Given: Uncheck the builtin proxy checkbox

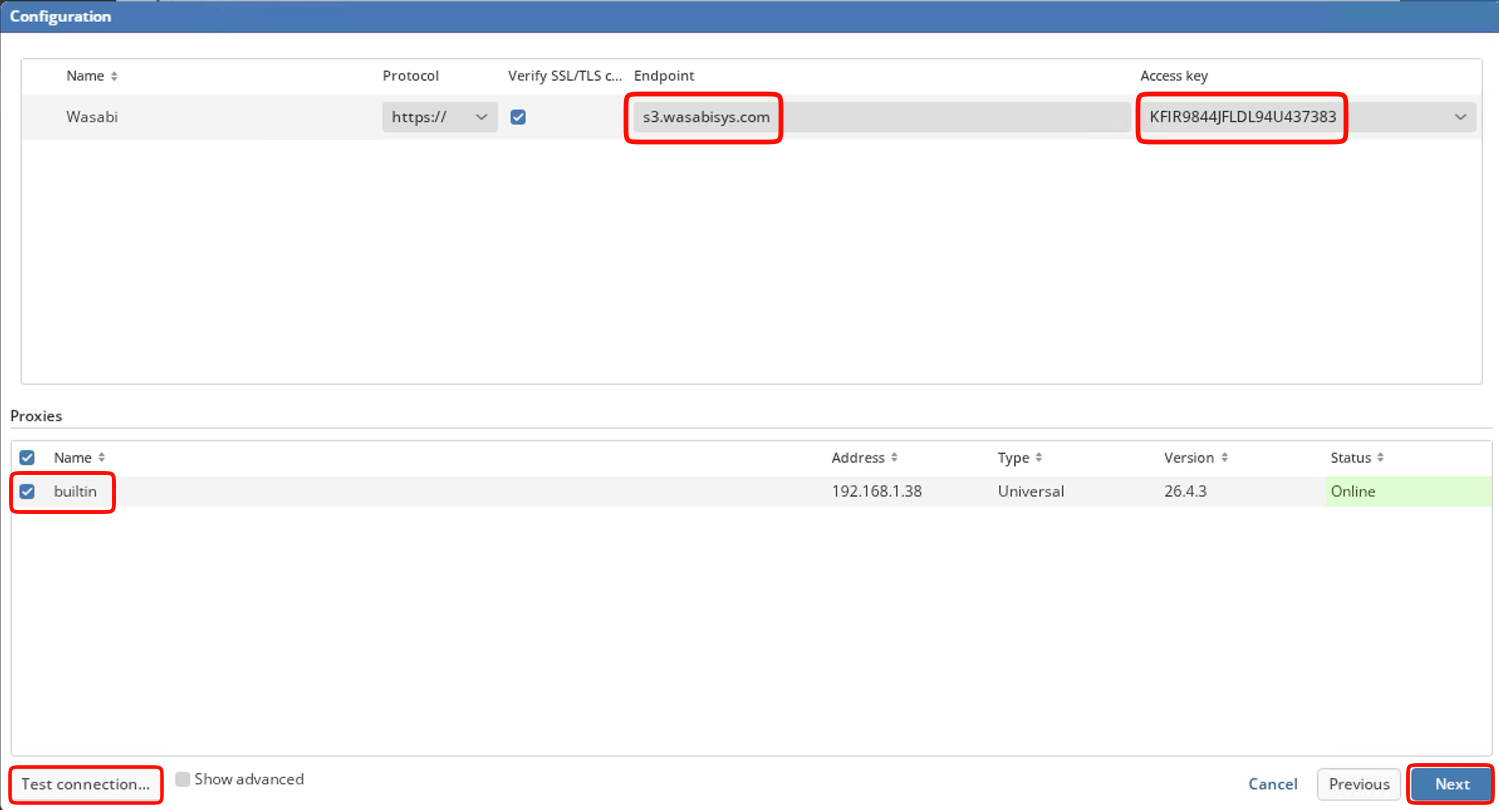Looking at the screenshot, I should [28, 492].
